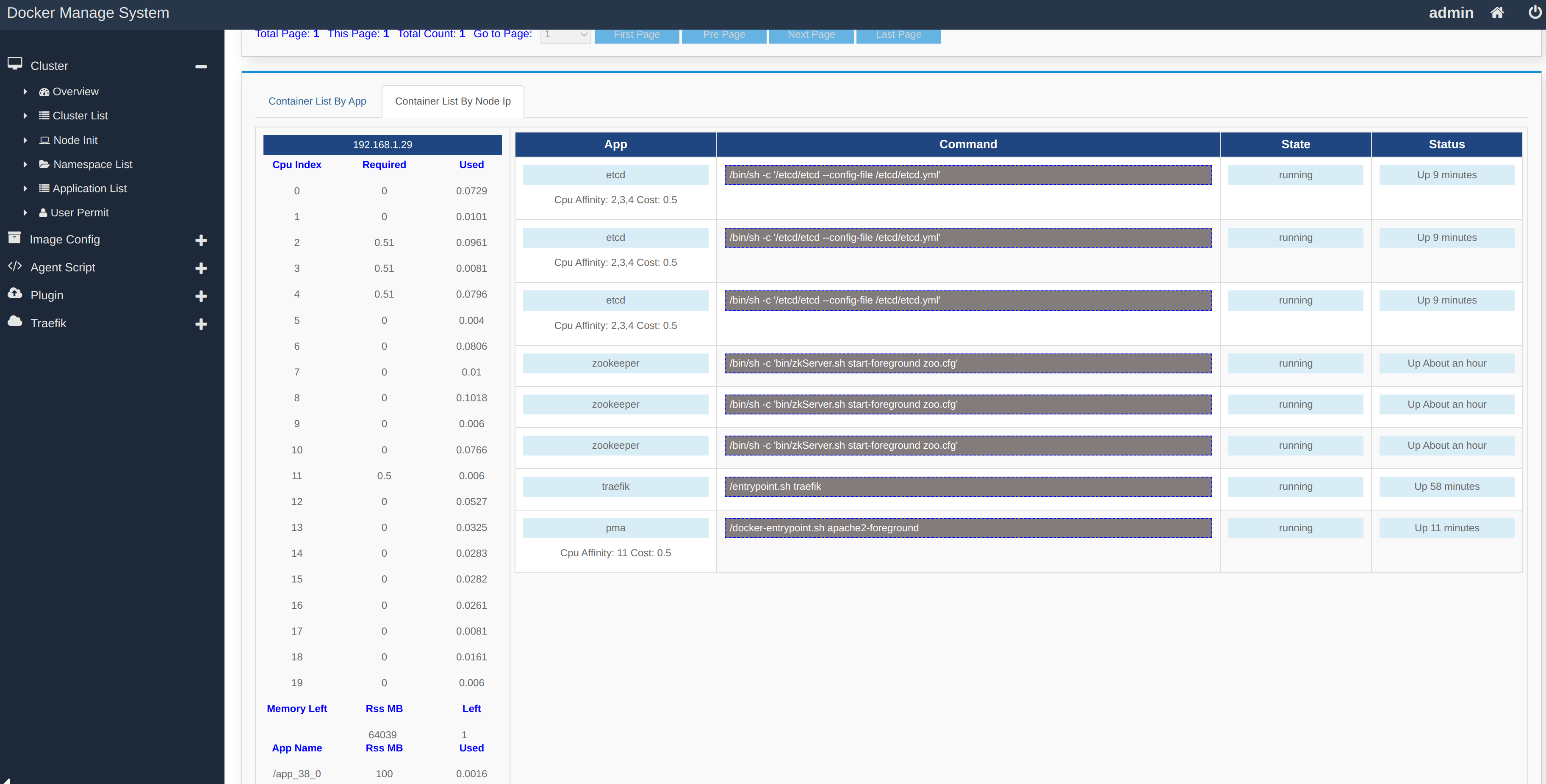
Task: Click /entrypoint.sh traefik command field
Action: (x=967, y=486)
